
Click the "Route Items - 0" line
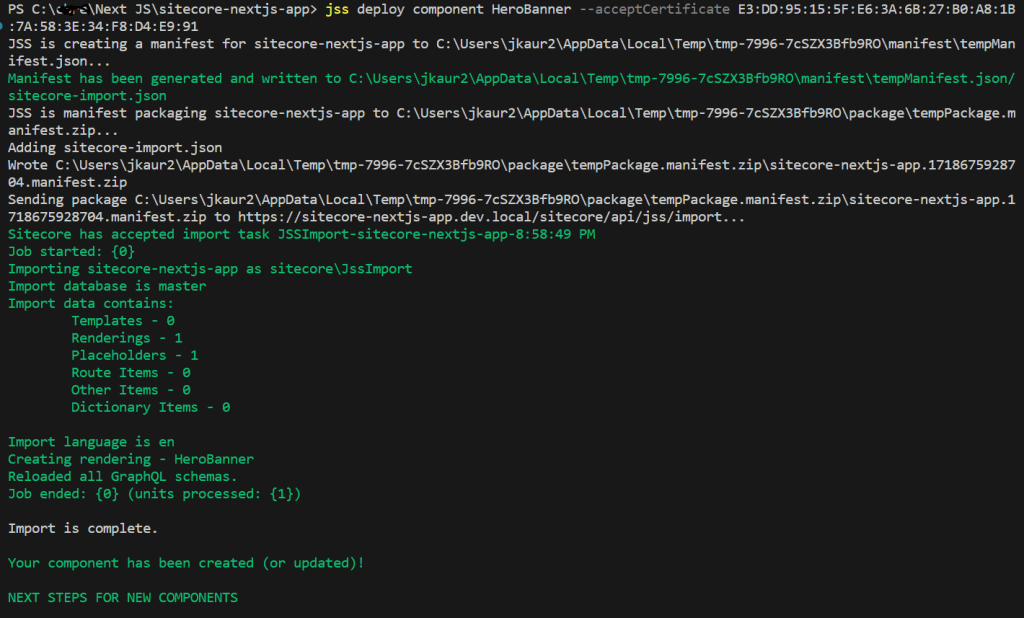coord(130,372)
